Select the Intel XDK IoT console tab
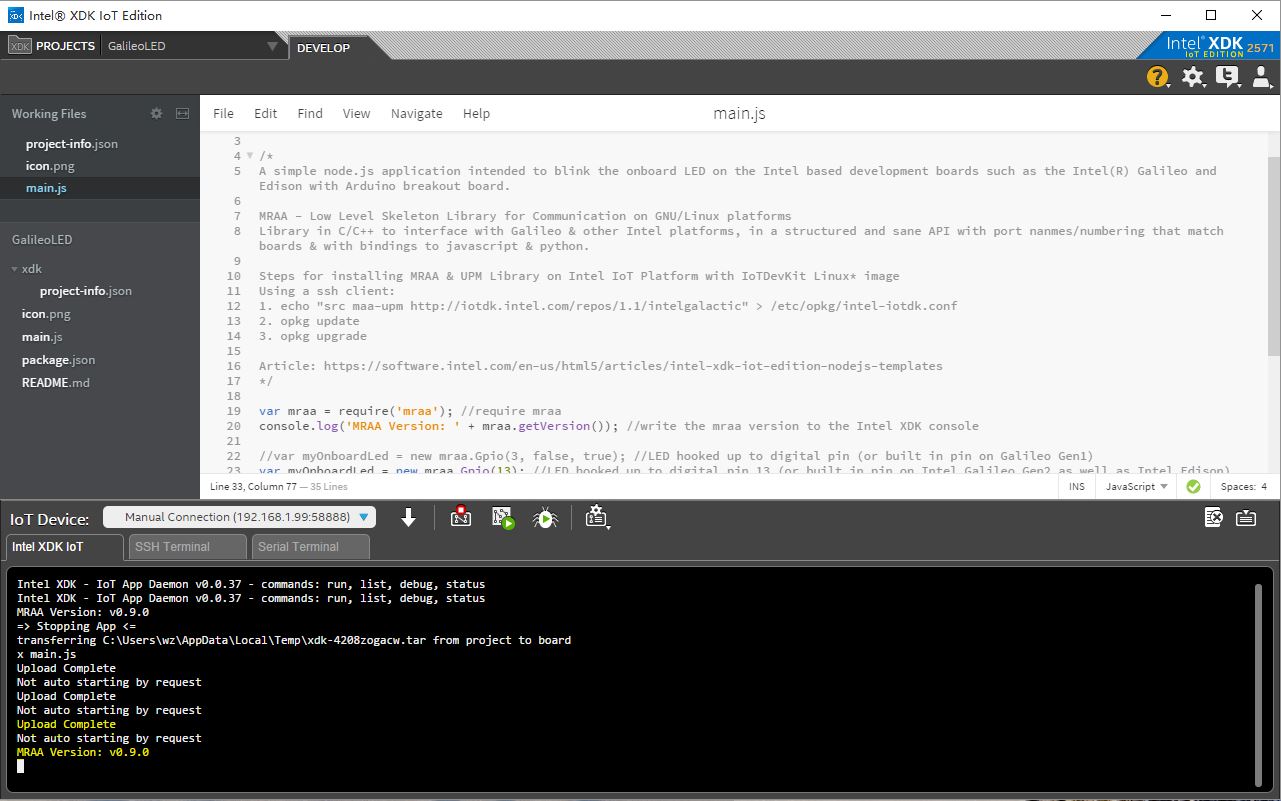The image size is (1281, 801). coord(64,547)
